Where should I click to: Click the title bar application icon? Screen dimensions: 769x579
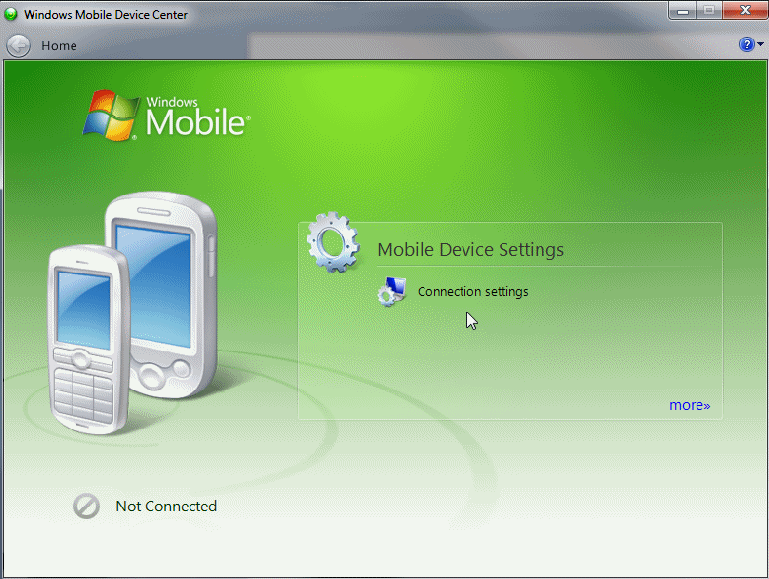10,14
